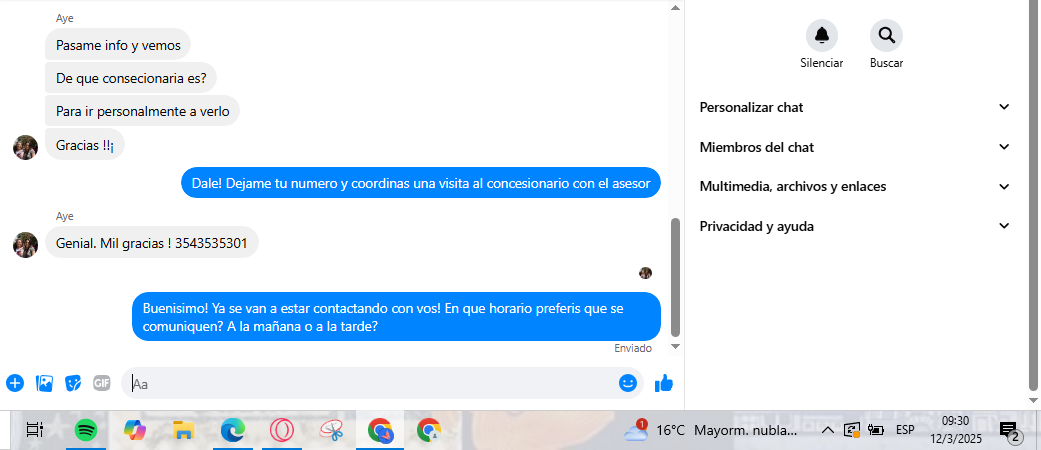The height and width of the screenshot is (450, 1041).
Task: Expand Privacidad y ayuda section
Action: (x=855, y=226)
